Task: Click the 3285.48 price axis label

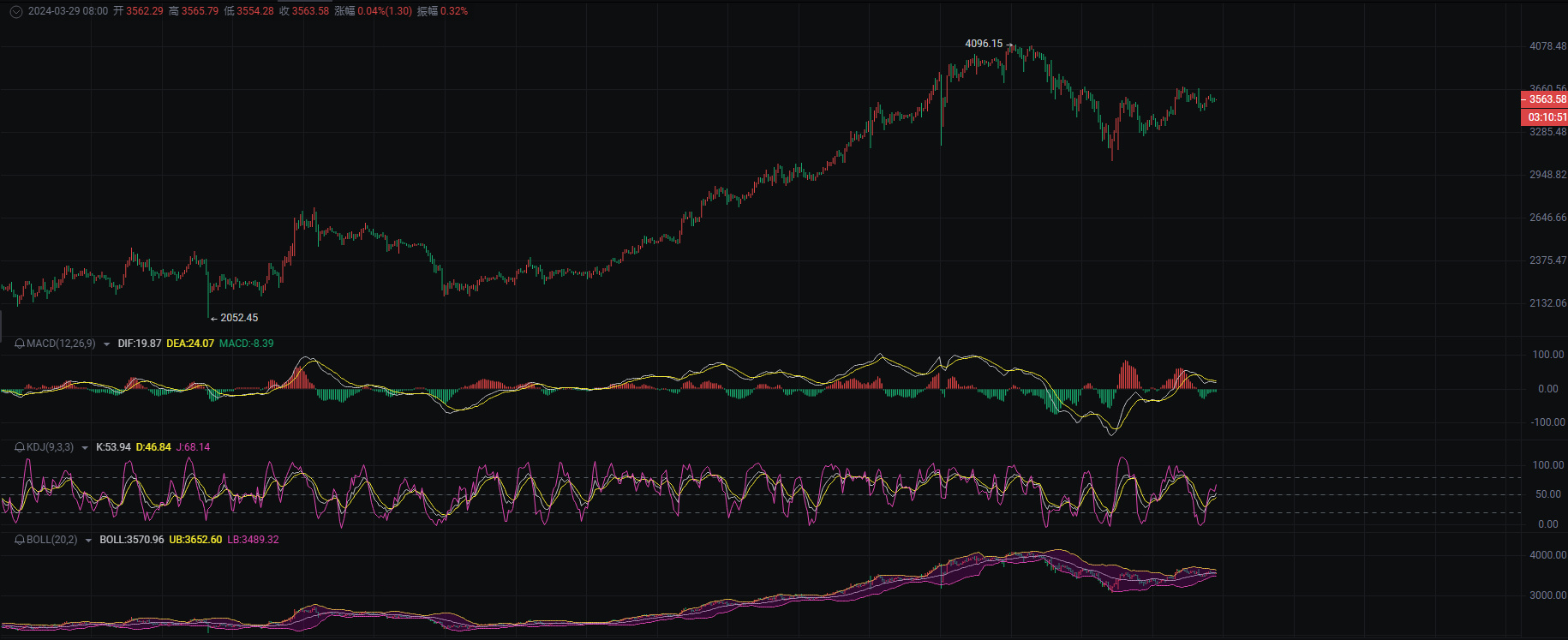Action: (x=1548, y=132)
